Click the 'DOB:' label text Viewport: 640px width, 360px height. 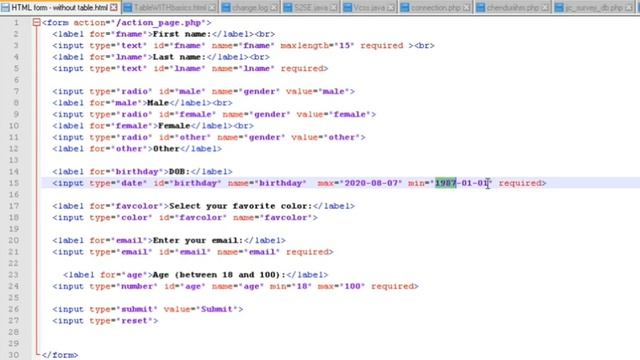coord(180,171)
